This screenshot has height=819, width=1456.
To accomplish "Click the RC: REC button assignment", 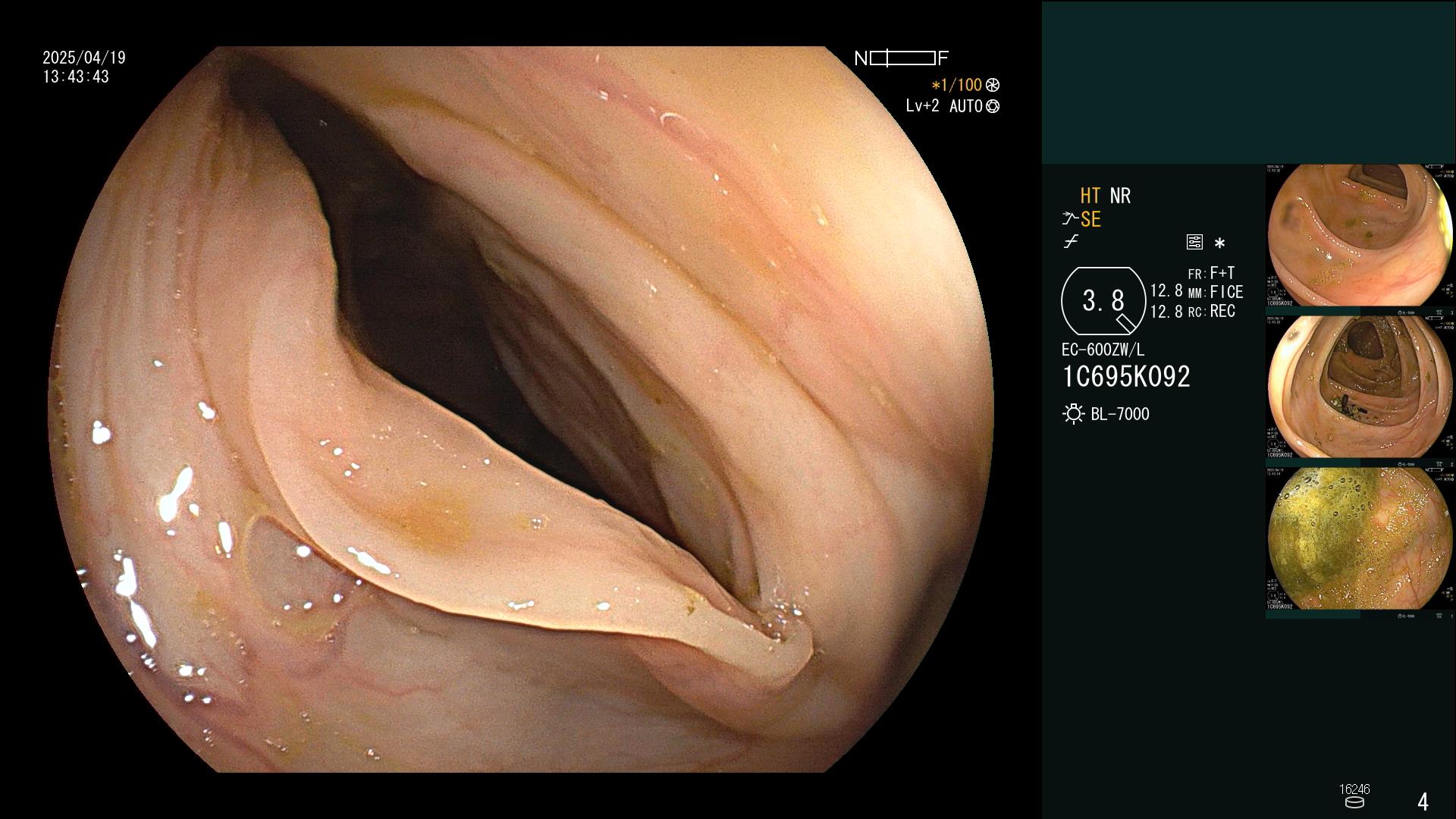I will pos(1211,311).
